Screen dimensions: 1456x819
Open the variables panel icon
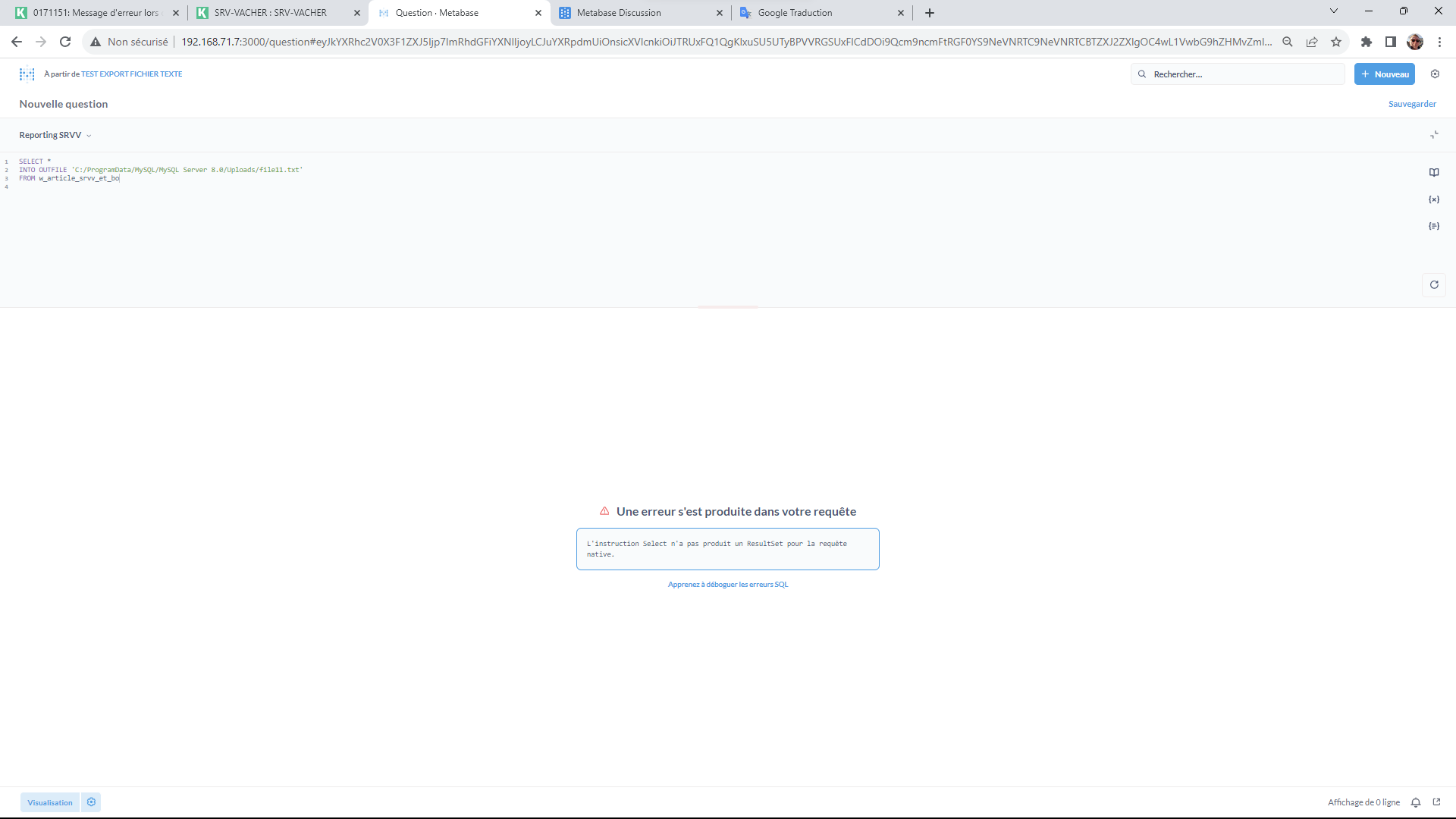coord(1434,199)
